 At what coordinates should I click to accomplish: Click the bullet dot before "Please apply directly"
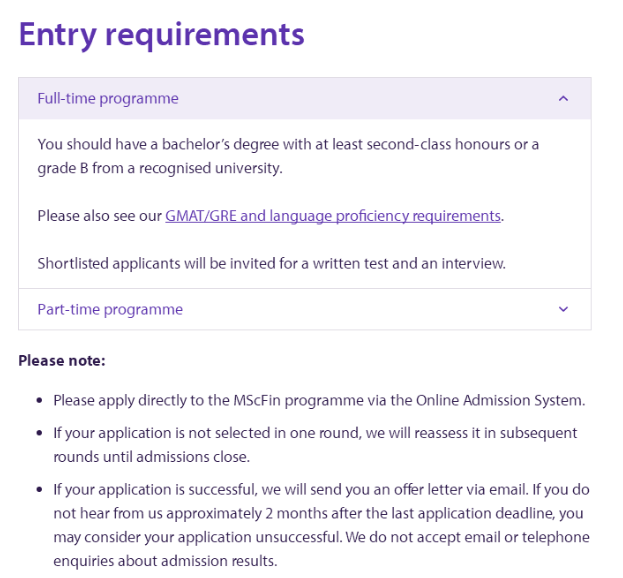[x=39, y=401]
